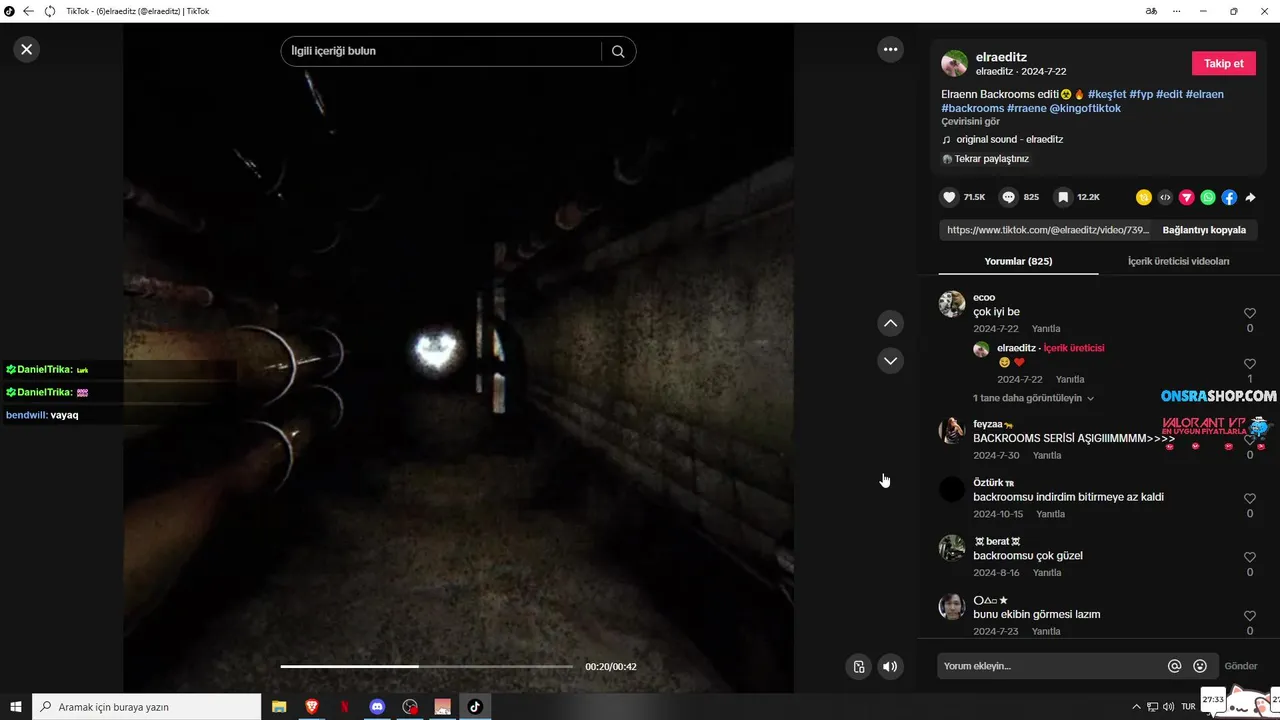The height and width of the screenshot is (720, 1280).
Task: Click the embed code icon
Action: (x=1165, y=197)
